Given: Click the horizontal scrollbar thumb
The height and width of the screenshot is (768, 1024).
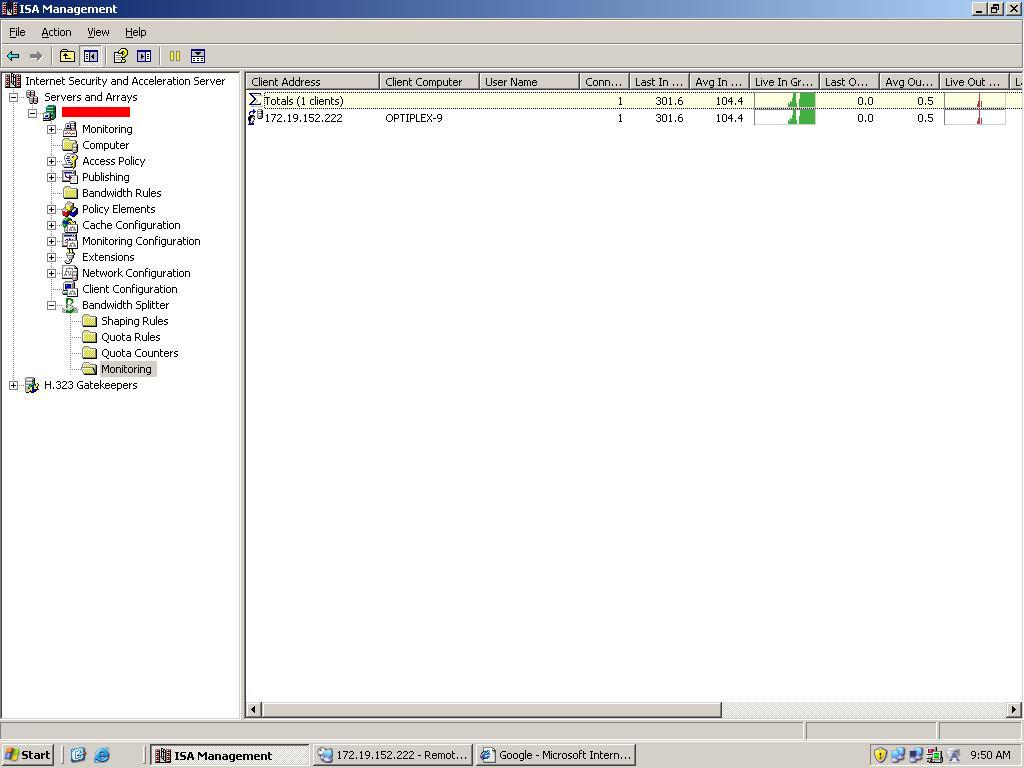Looking at the screenshot, I should (x=491, y=709).
